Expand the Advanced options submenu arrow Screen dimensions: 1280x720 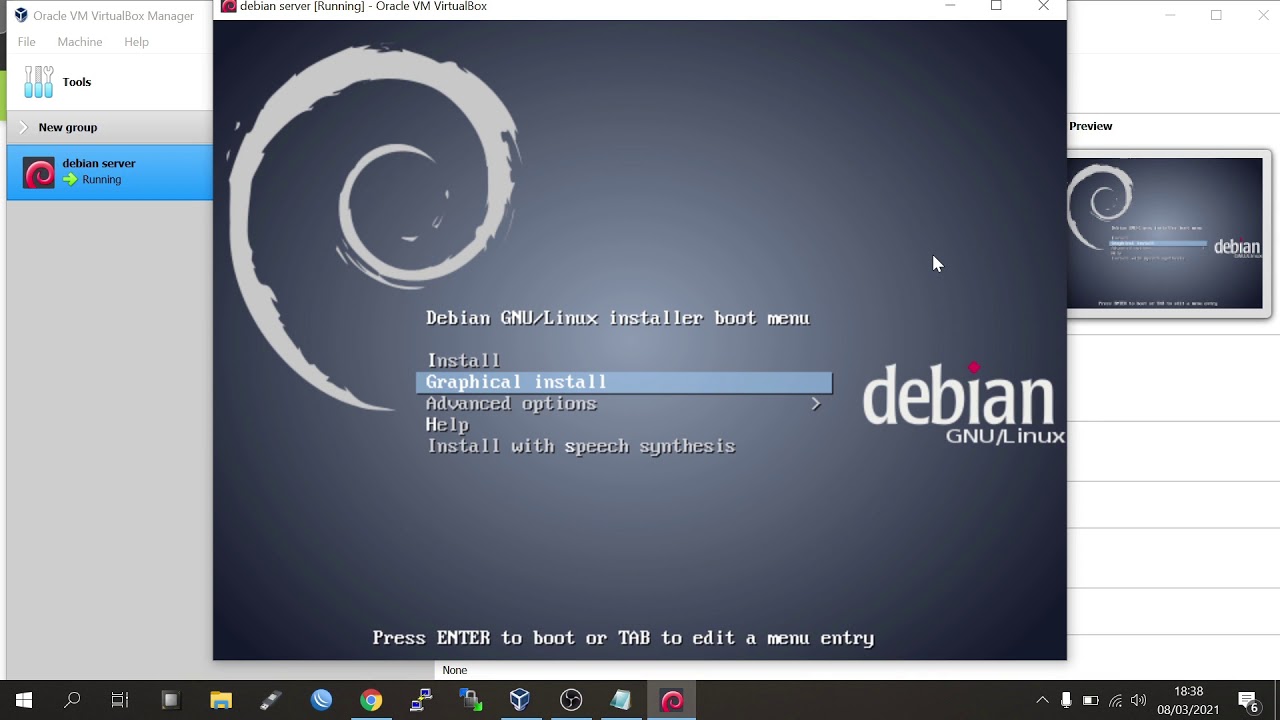(x=816, y=404)
